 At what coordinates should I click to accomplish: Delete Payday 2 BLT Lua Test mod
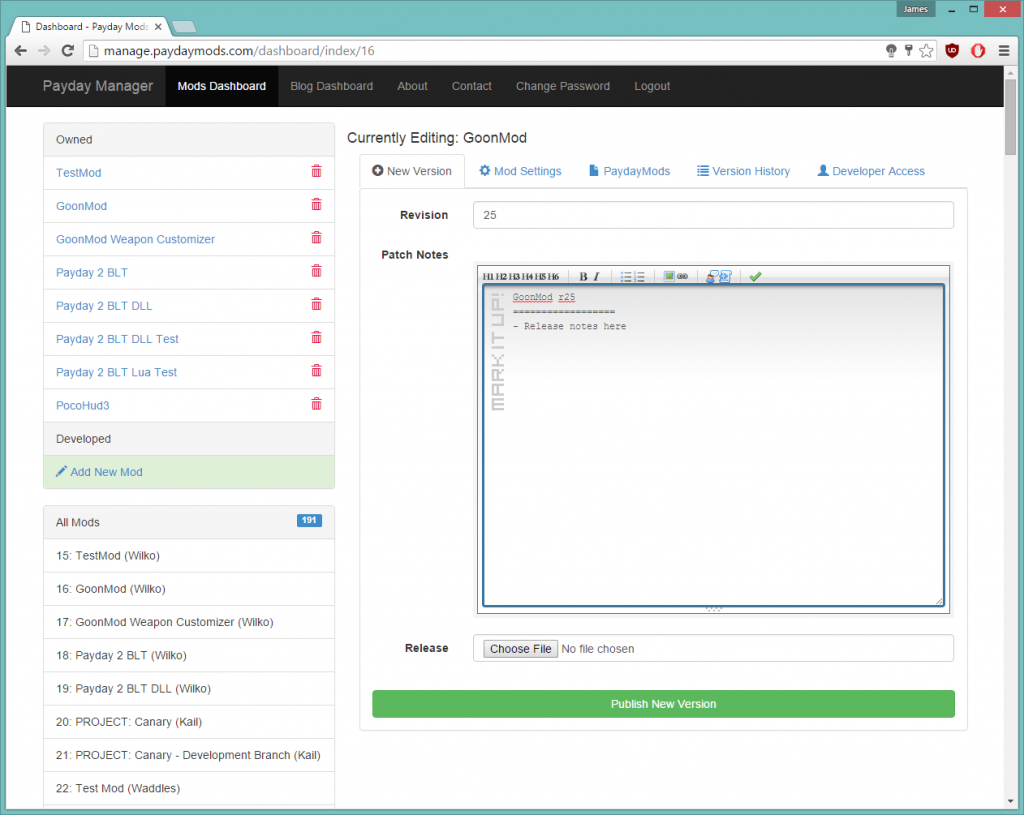pyautogui.click(x=316, y=371)
